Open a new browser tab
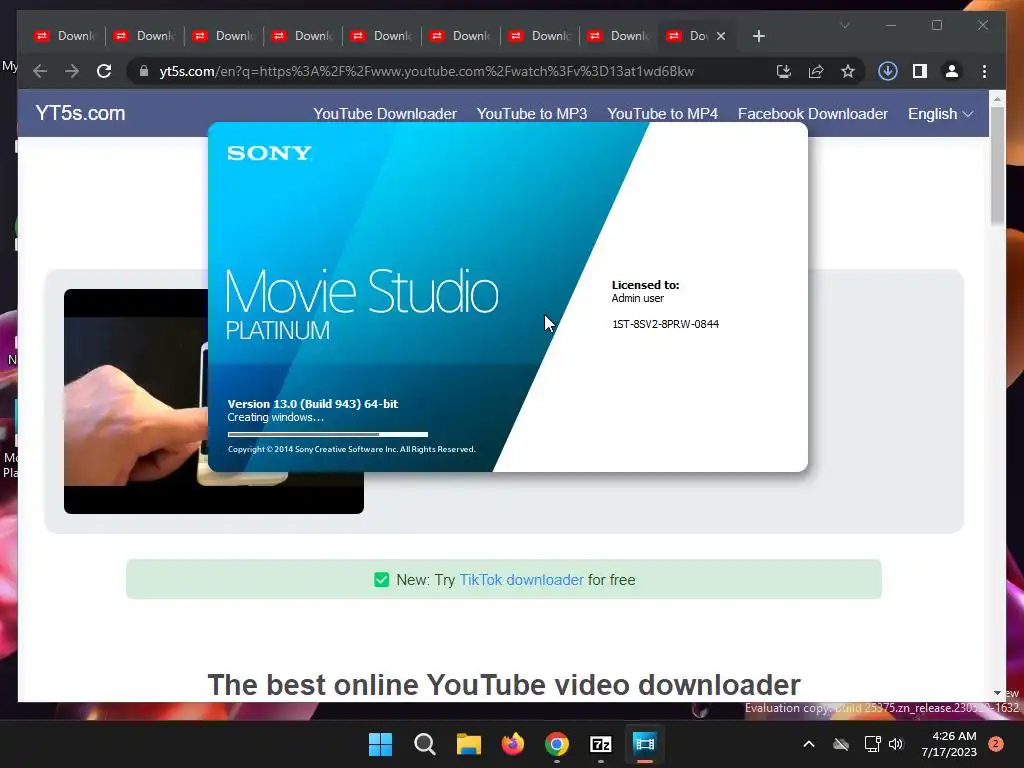 758,37
